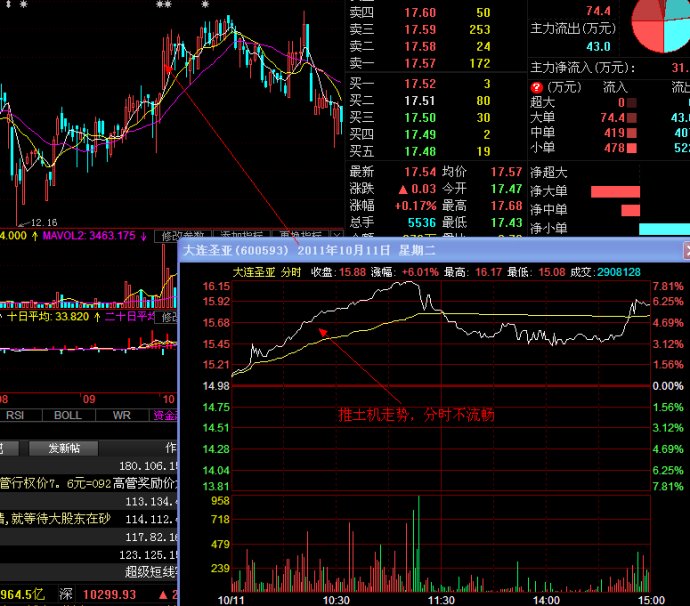The height and width of the screenshot is (606, 690).
Task: Click the 深 index label in status bar
Action: [x=66, y=594]
